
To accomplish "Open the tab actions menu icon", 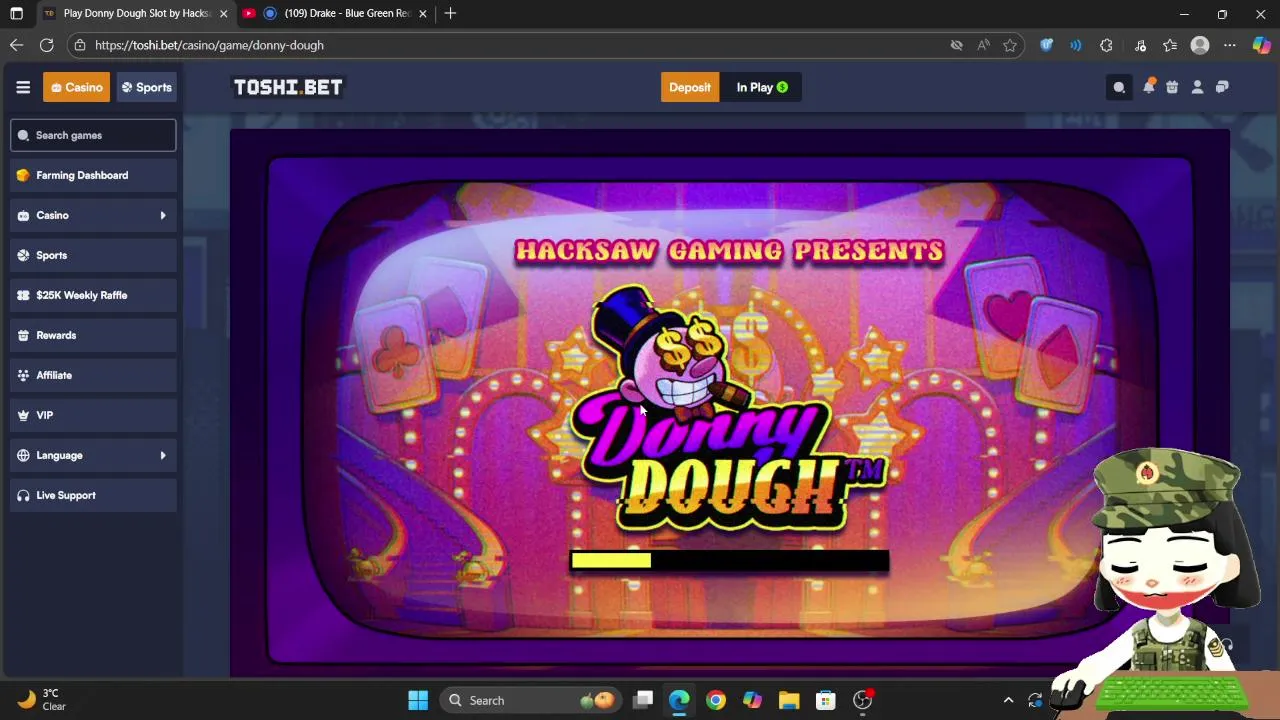I will coord(16,14).
